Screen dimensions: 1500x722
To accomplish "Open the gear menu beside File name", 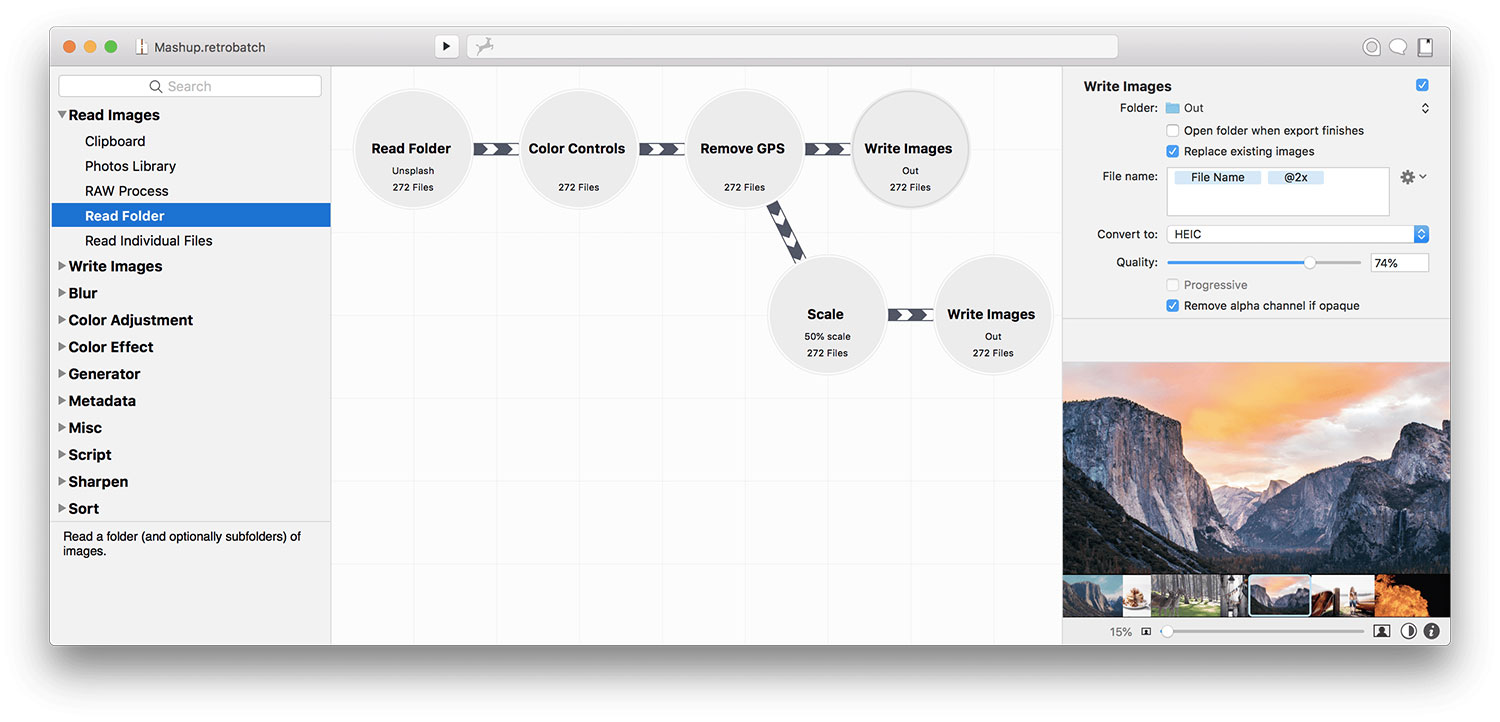I will point(1413,177).
